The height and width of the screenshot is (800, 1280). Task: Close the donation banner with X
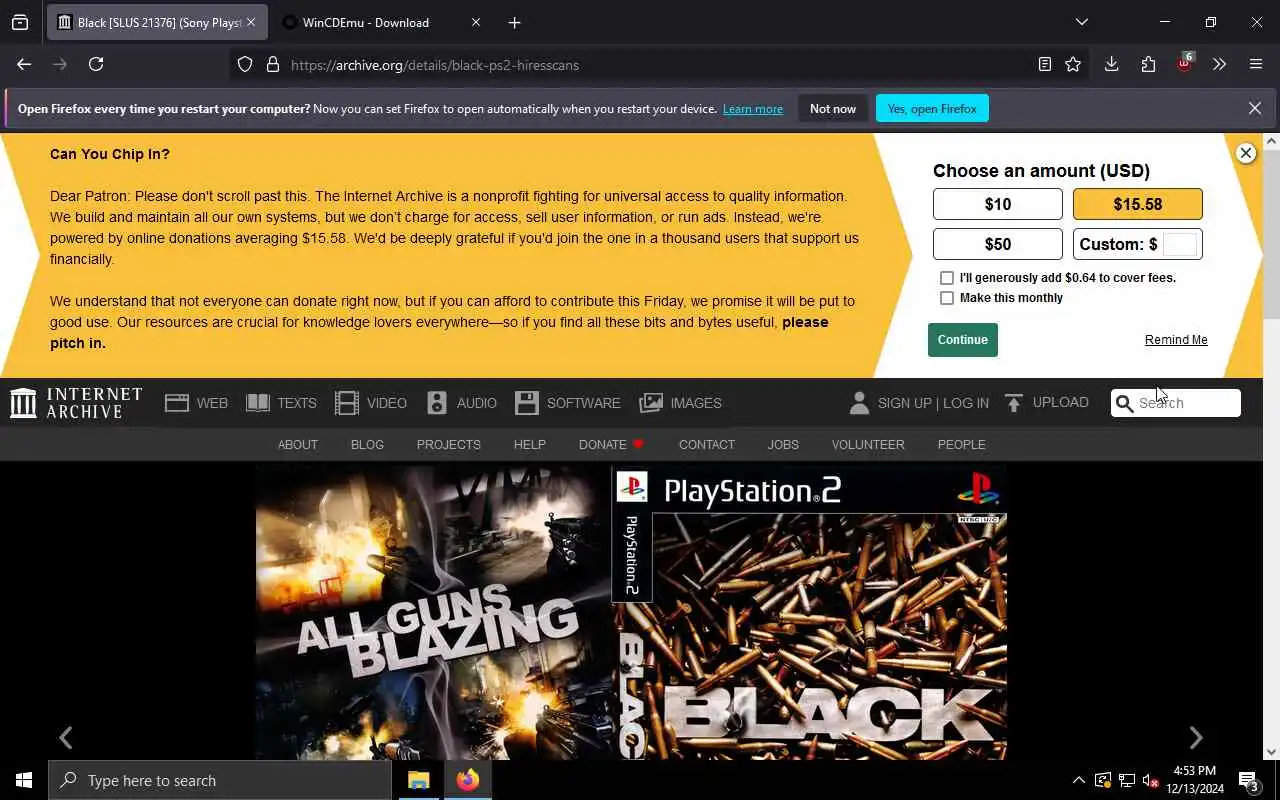pyautogui.click(x=1245, y=153)
